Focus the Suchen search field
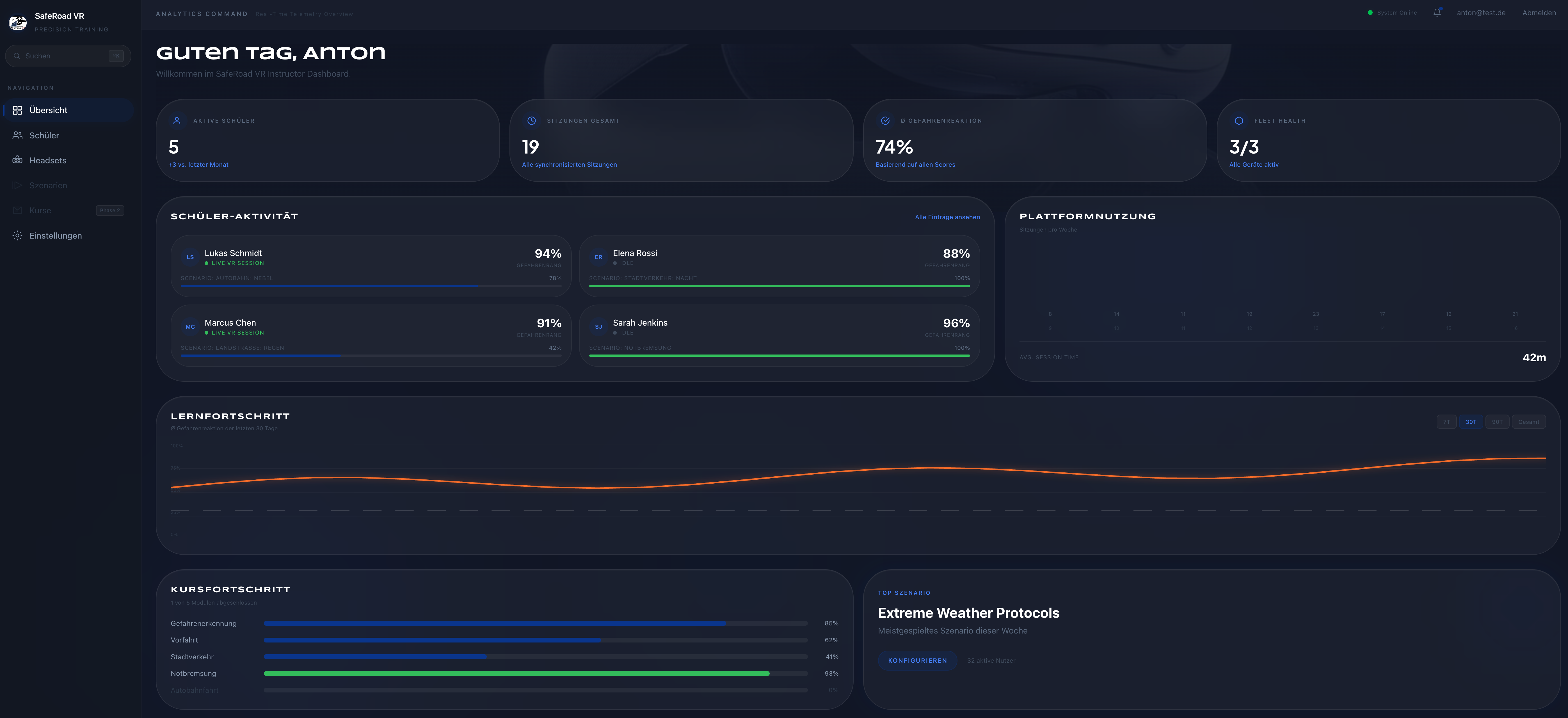 click(68, 56)
